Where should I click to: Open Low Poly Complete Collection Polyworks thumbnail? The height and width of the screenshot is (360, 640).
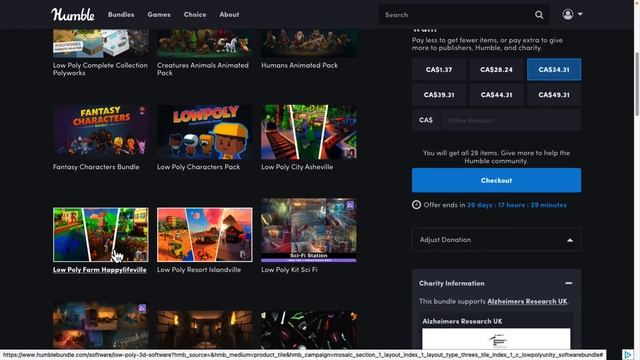click(101, 43)
